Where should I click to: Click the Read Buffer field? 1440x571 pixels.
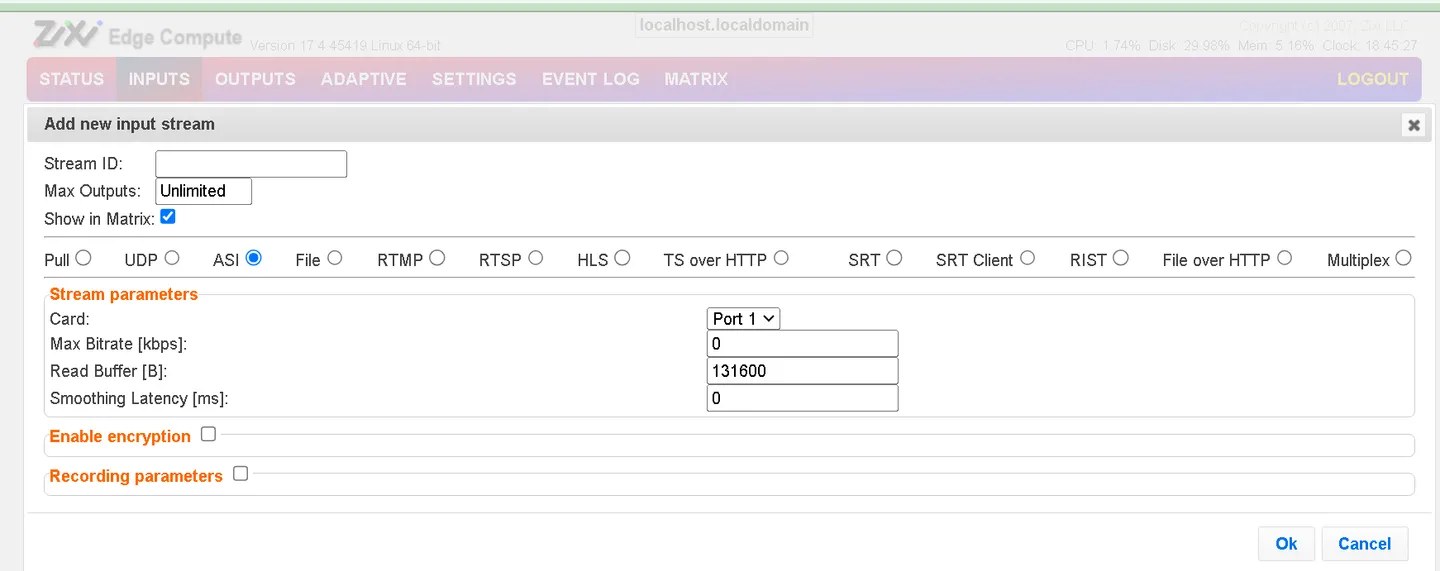(x=802, y=371)
